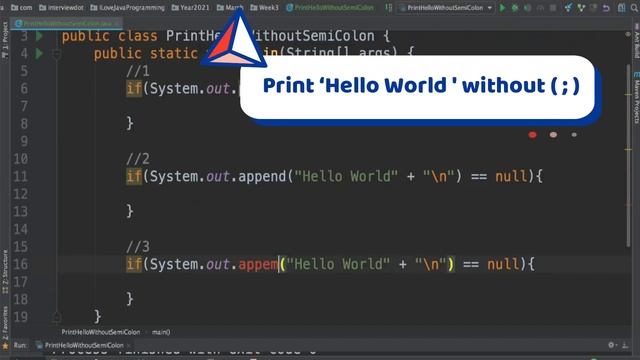The width and height of the screenshot is (640, 360).
Task: Run main gutter arrow on line 4
Action: [x=39, y=53]
